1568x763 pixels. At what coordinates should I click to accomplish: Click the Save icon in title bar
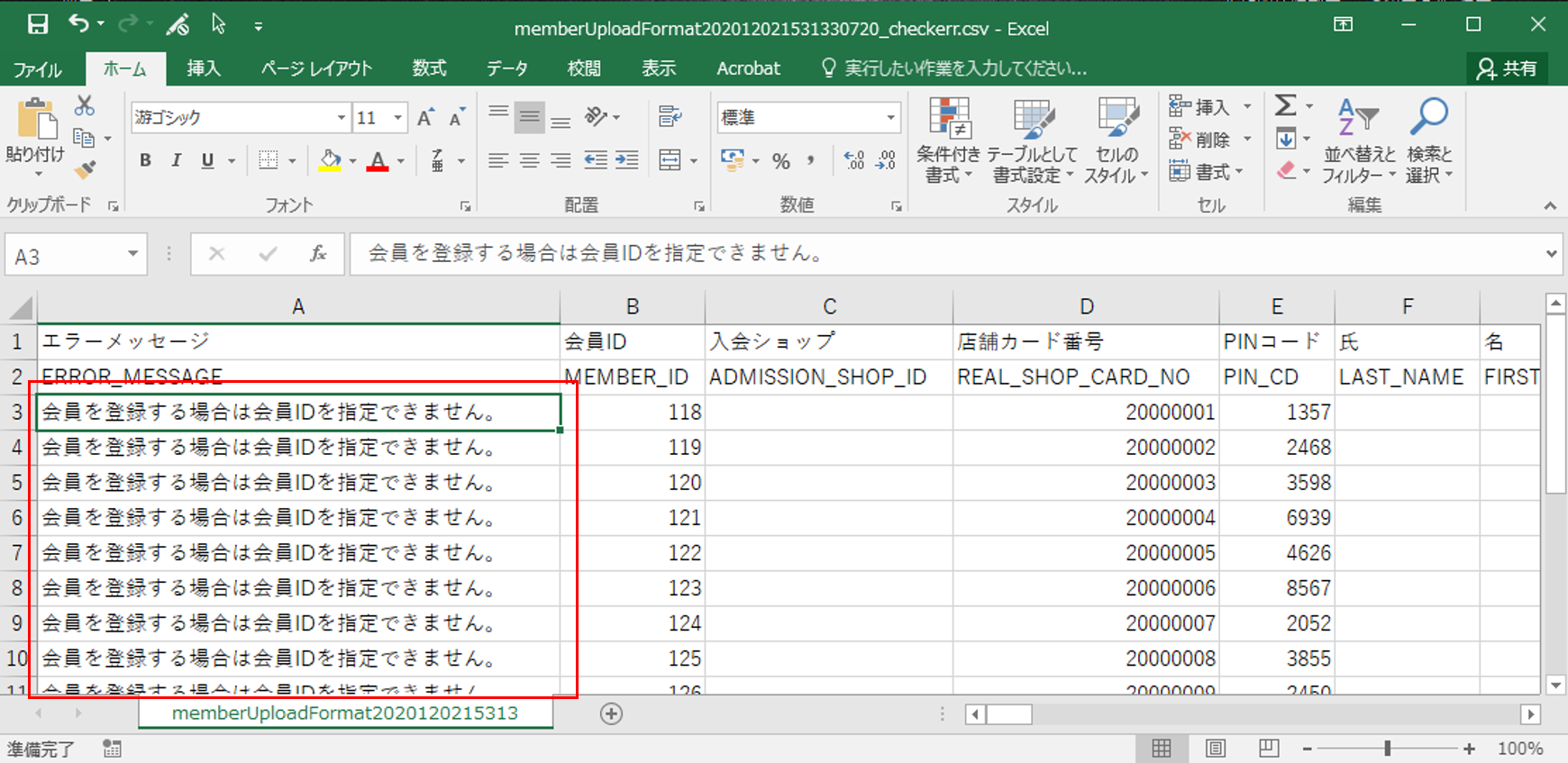pyautogui.click(x=38, y=24)
